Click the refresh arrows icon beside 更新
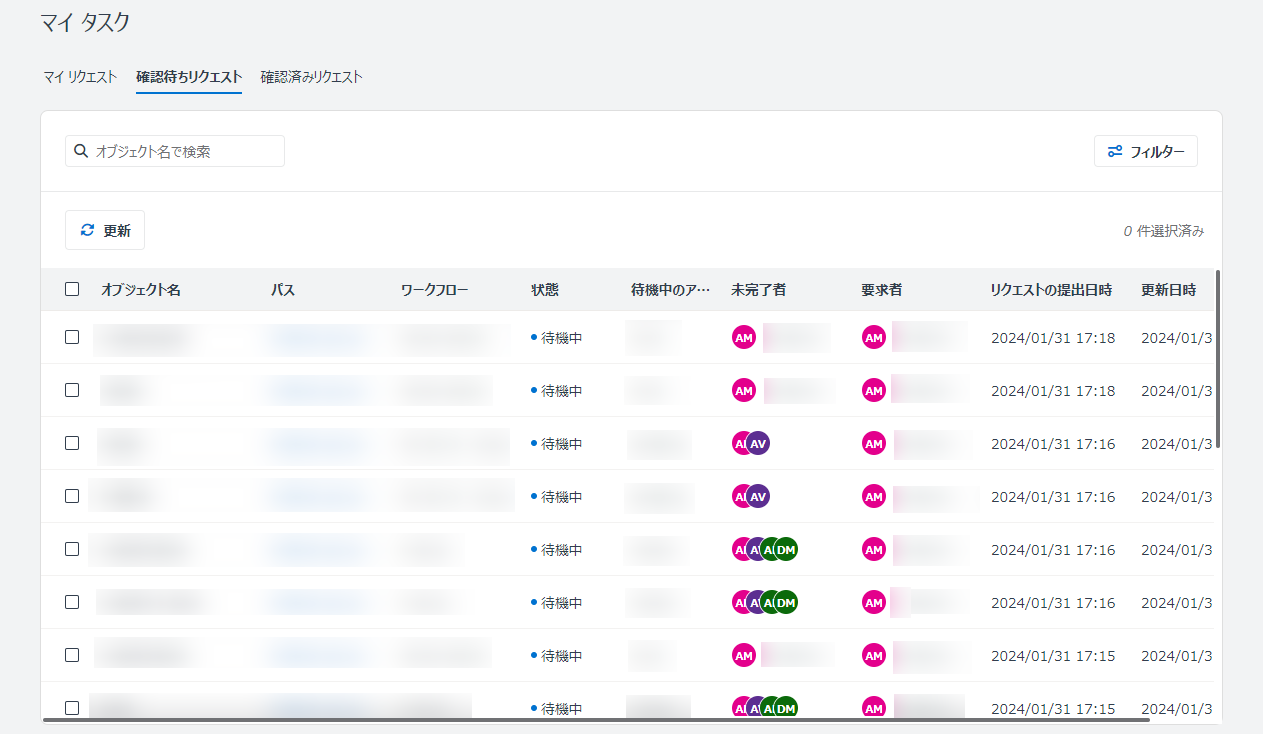Image resolution: width=1263 pixels, height=734 pixels. (87, 230)
